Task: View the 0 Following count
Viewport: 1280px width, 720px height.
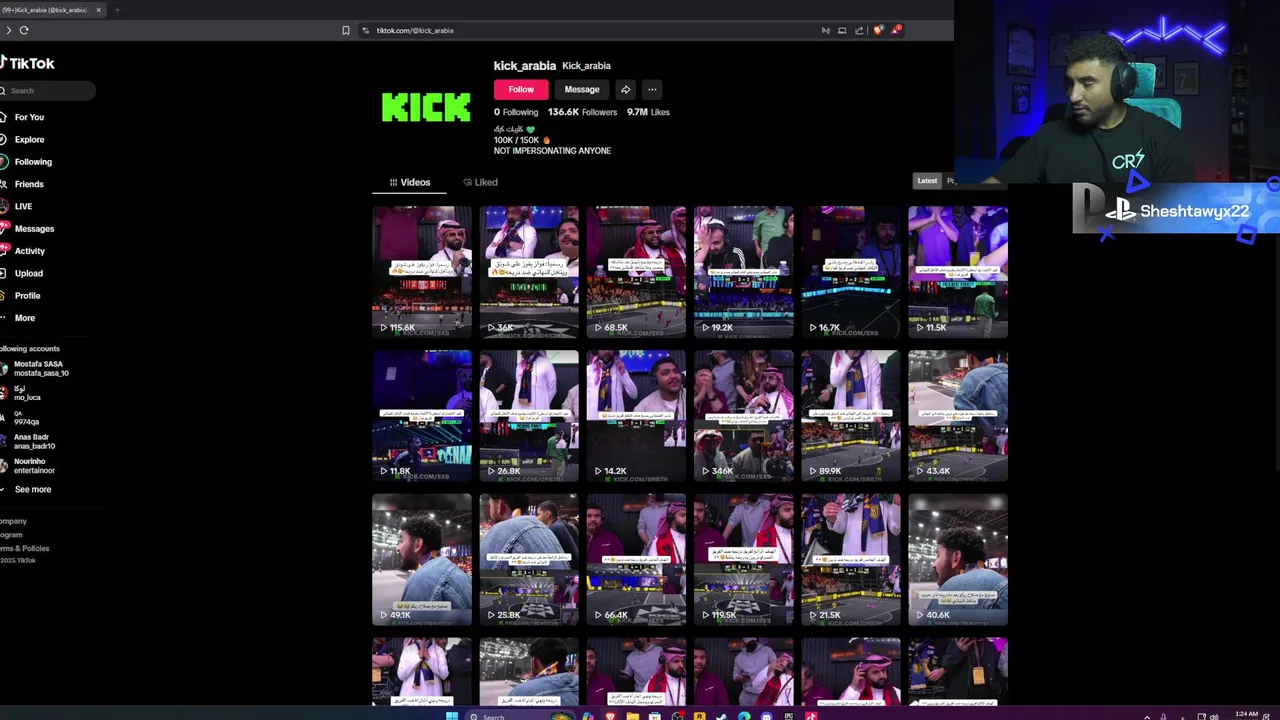Action: [516, 112]
